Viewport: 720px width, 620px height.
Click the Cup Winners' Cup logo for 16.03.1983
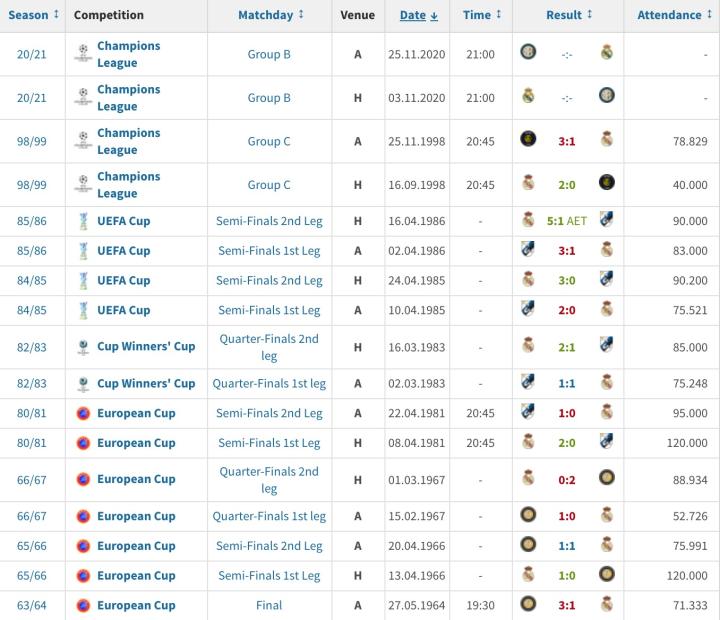click(83, 347)
